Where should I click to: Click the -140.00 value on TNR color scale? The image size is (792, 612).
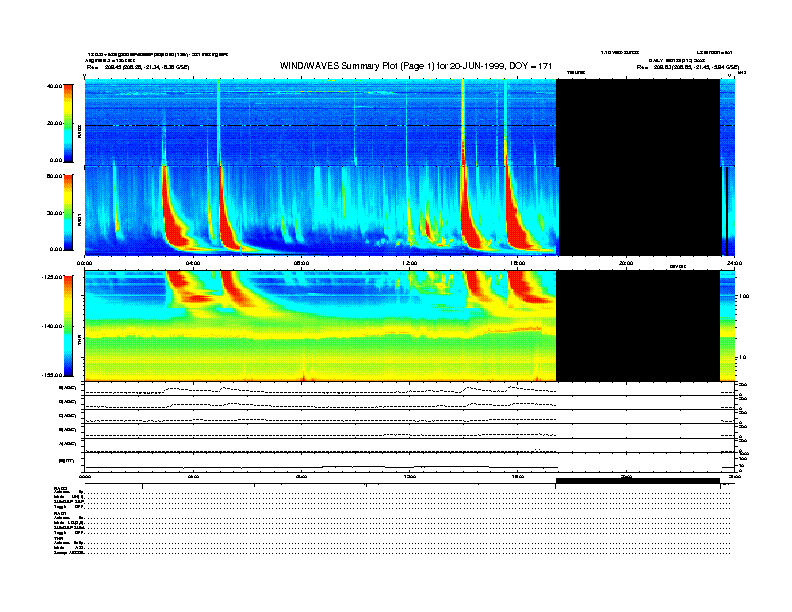52,326
